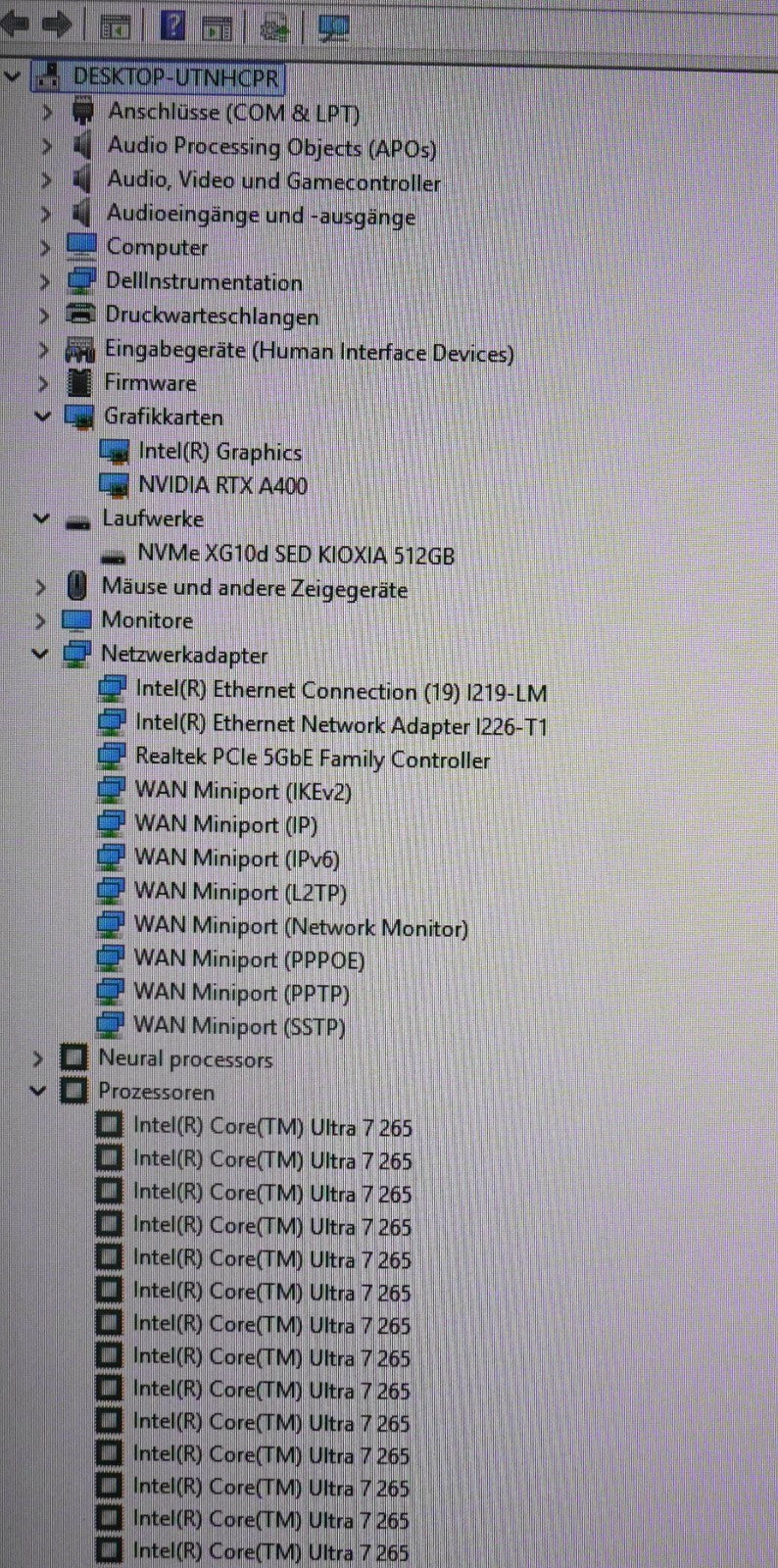Expand the Monitore category

pyautogui.click(x=40, y=621)
